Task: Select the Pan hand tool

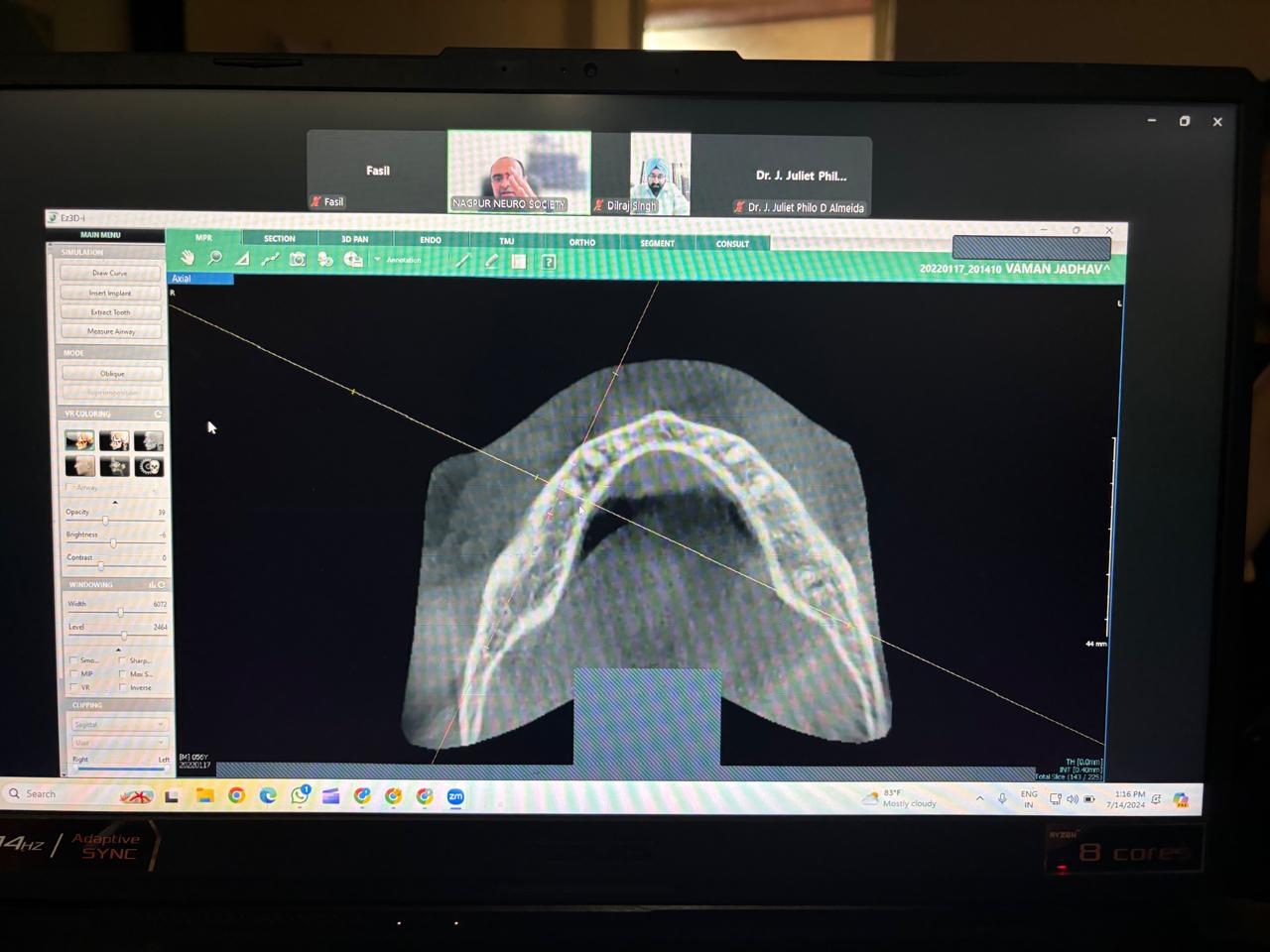Action: pos(188,258)
